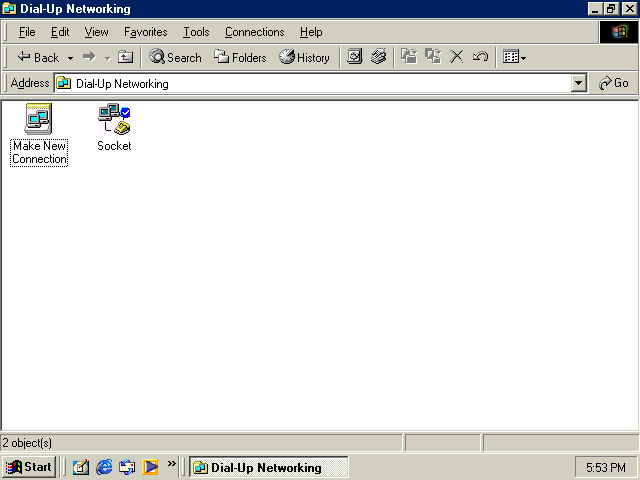Click the 5:53 PM system clock

[x=606, y=467]
